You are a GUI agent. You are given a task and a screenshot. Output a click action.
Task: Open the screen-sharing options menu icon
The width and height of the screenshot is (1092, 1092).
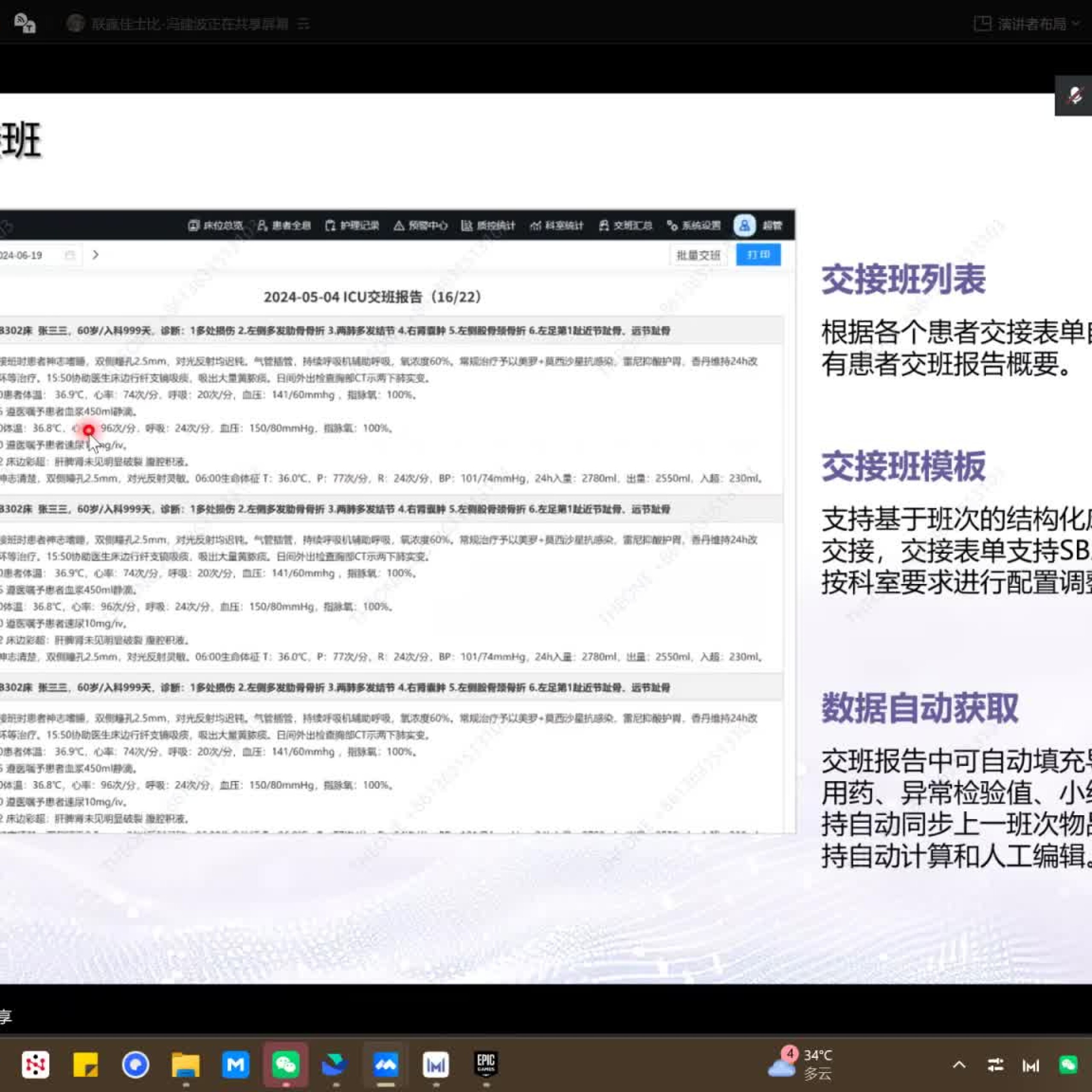304,24
